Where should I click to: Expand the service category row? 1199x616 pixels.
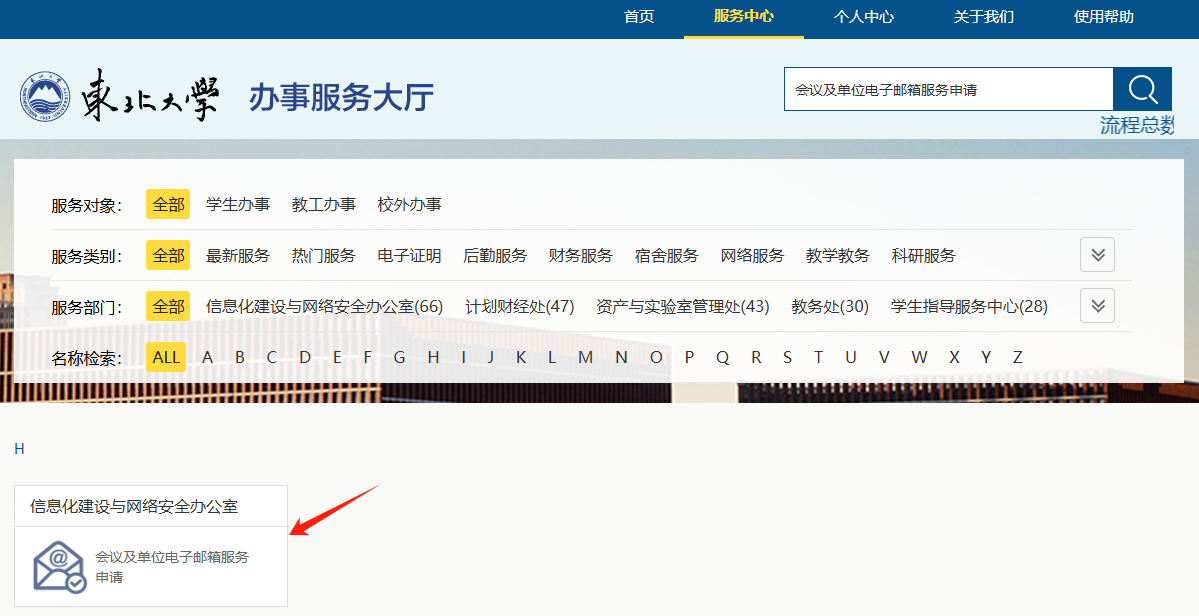click(1097, 255)
